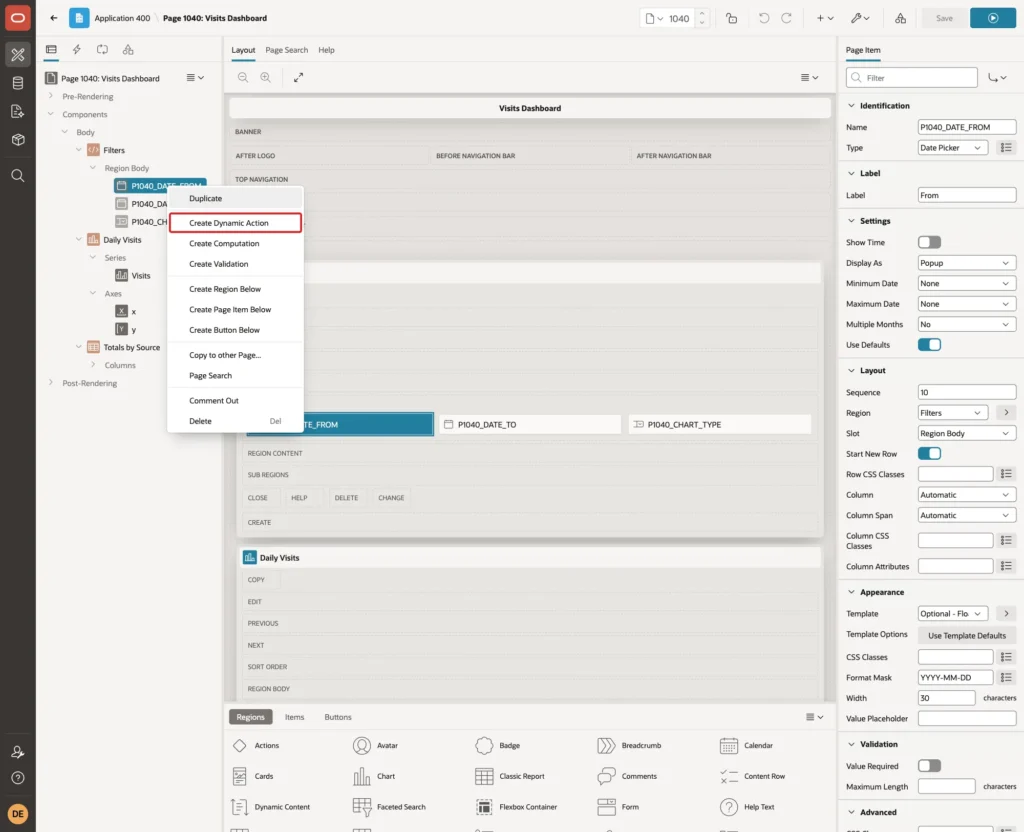
Task: Collapse the Identification section
Action: [851, 106]
